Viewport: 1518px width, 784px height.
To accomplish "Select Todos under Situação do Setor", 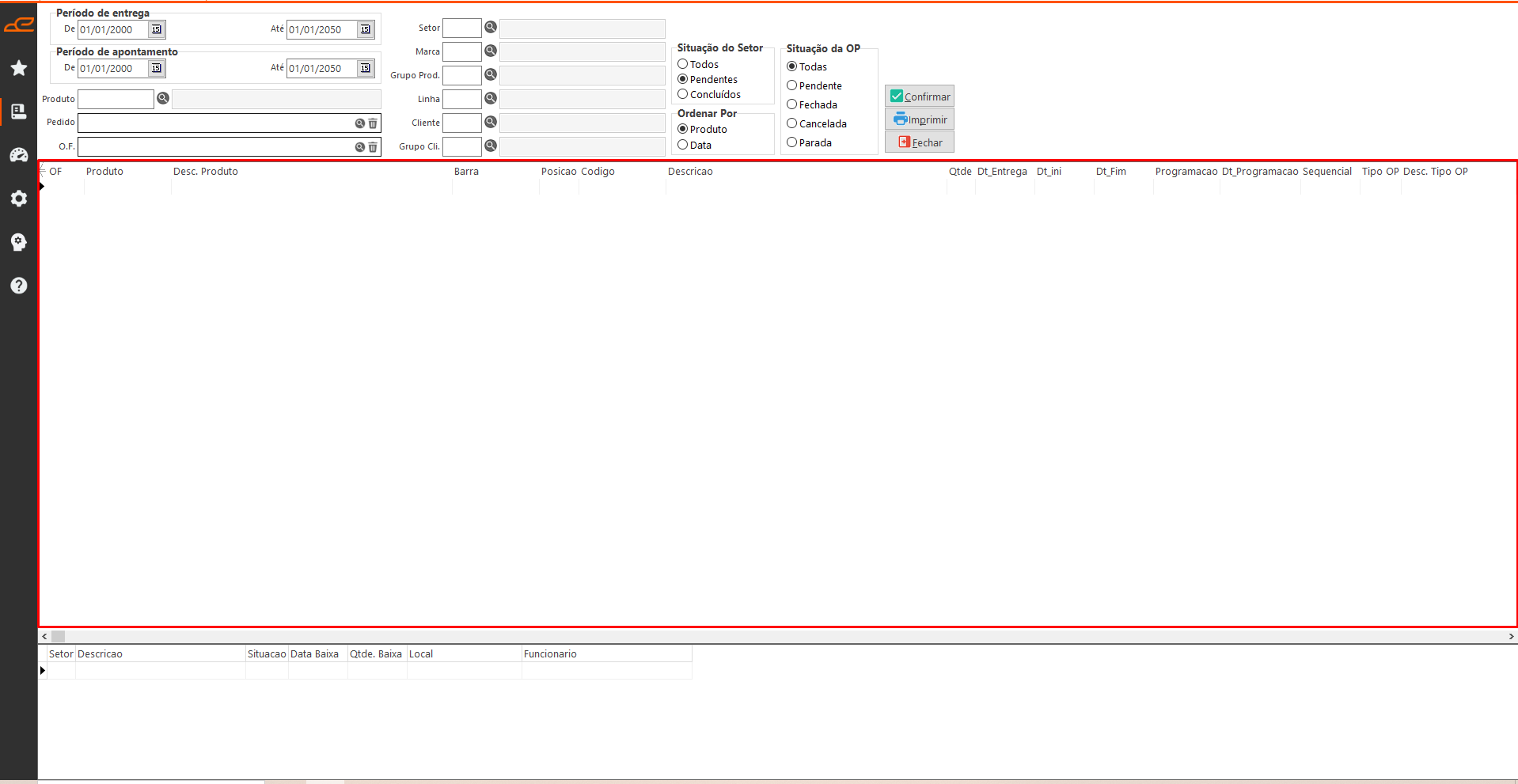I will tap(683, 64).
